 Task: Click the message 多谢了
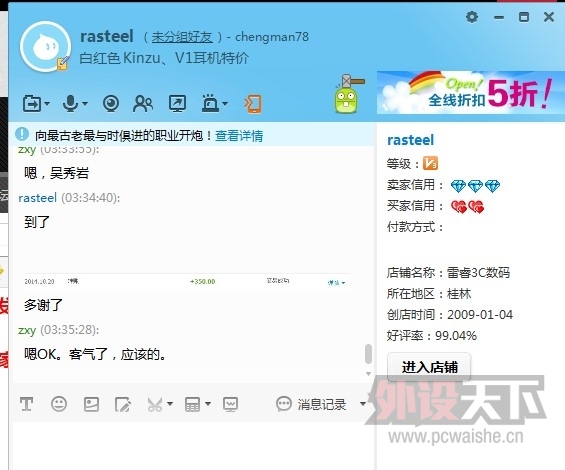point(44,305)
